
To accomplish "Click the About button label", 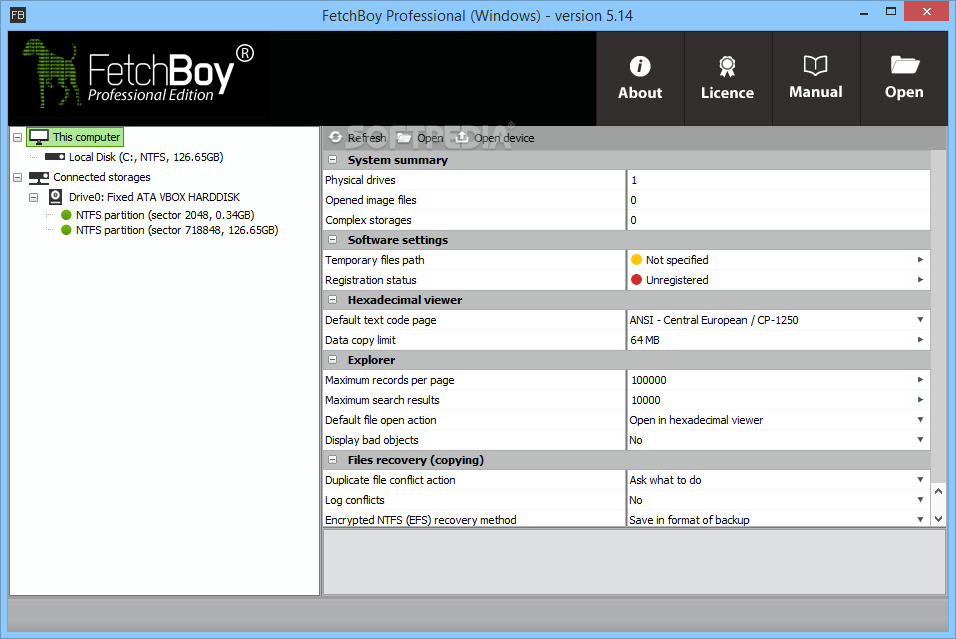I will 640,93.
